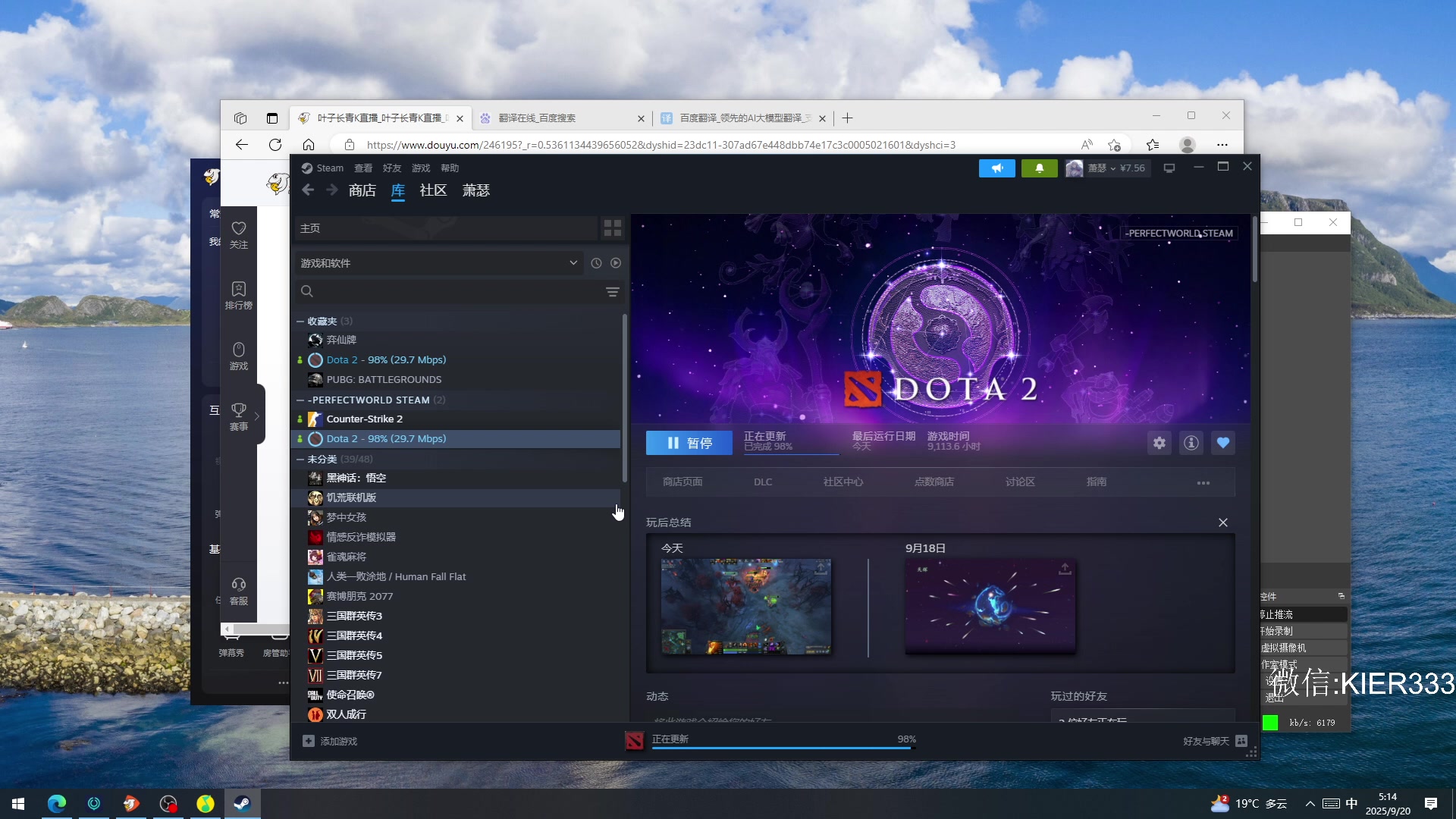Click the Dota 2 download icon in bottom bar
Image resolution: width=1456 pixels, height=819 pixels.
[x=635, y=741]
